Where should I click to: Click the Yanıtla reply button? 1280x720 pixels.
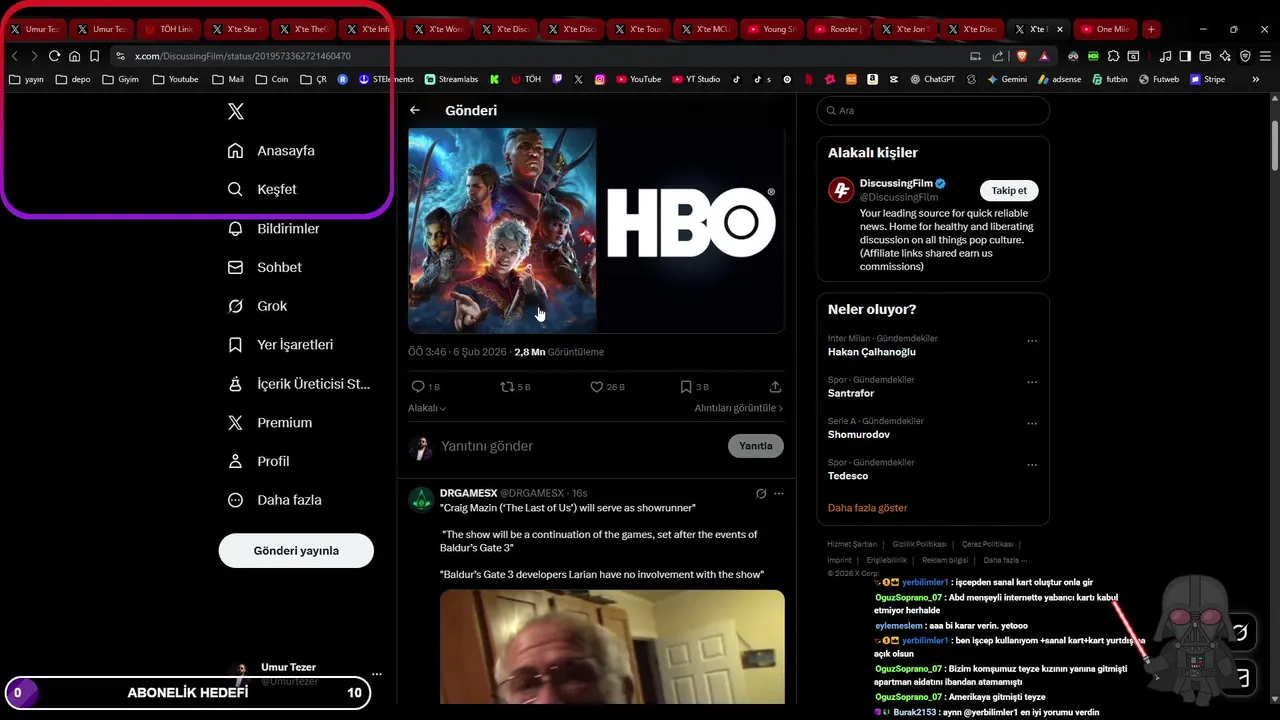(x=756, y=446)
